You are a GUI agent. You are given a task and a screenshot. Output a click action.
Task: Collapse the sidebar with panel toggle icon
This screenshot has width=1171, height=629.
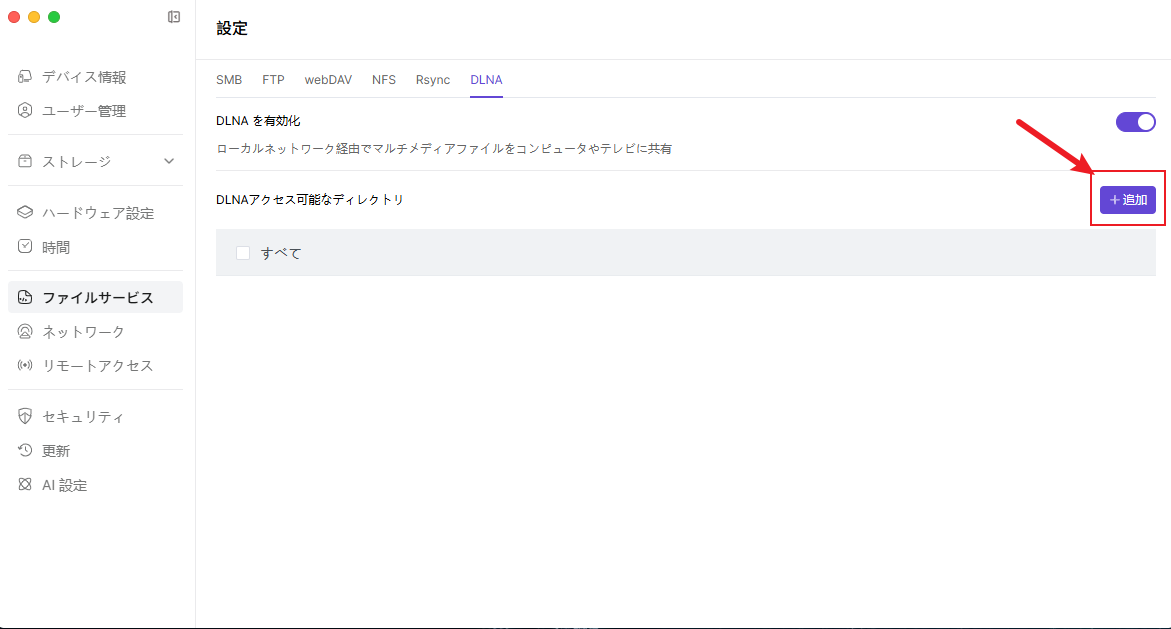174,17
